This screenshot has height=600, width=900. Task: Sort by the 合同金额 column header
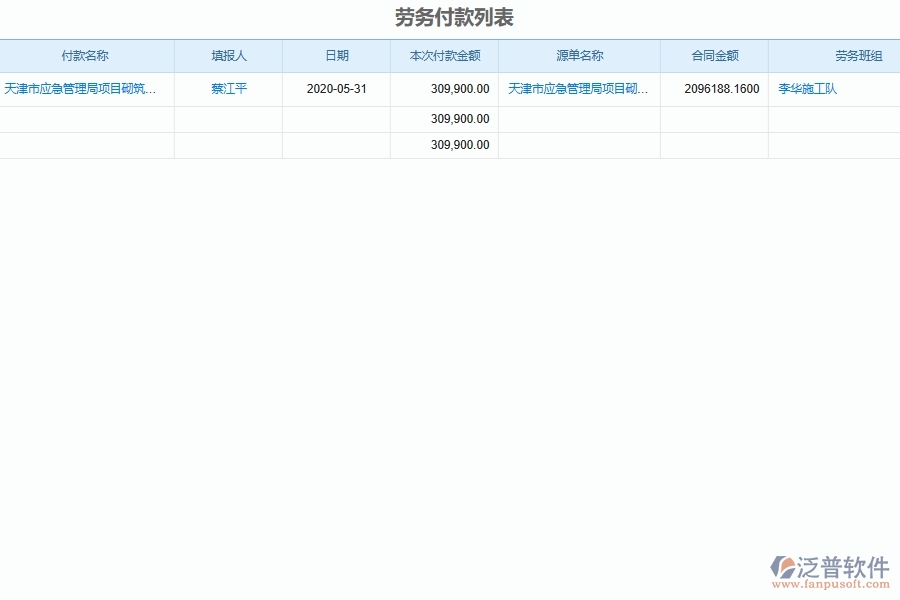tap(714, 56)
